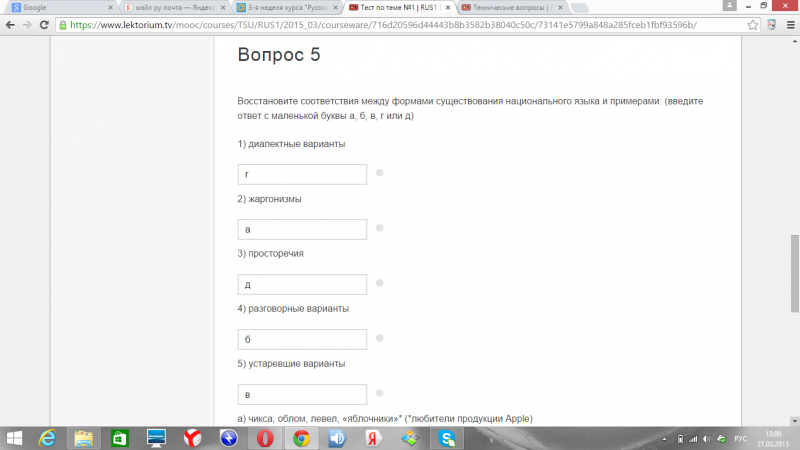Minimize the Chrome window
Image resolution: width=800 pixels, height=450 pixels.
point(748,6)
